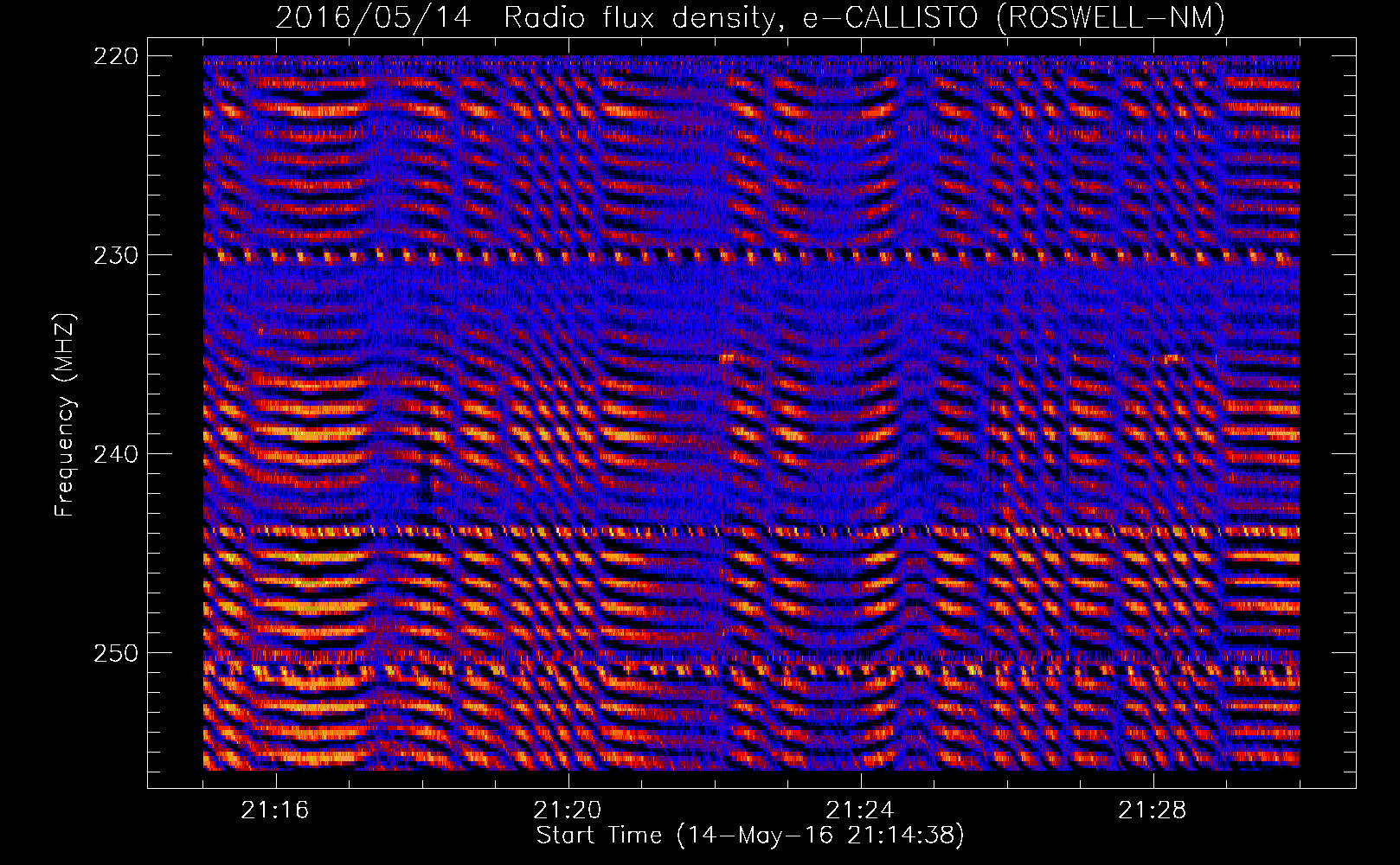Click the 230 frequency tick label
Screen dimensions: 1400x865
115,255
